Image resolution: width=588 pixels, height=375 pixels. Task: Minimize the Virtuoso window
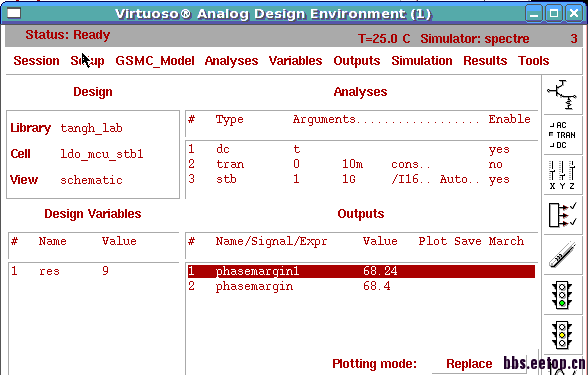(x=534, y=14)
